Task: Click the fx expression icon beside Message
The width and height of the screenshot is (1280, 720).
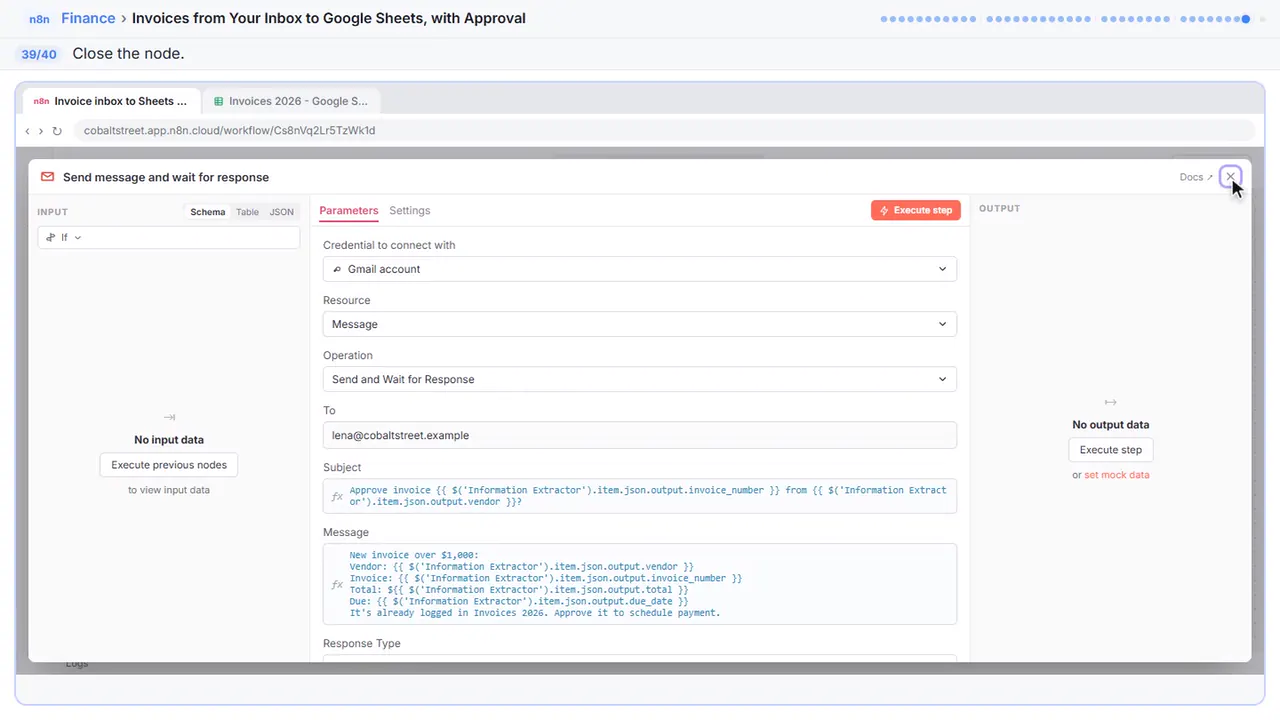Action: 337,584
